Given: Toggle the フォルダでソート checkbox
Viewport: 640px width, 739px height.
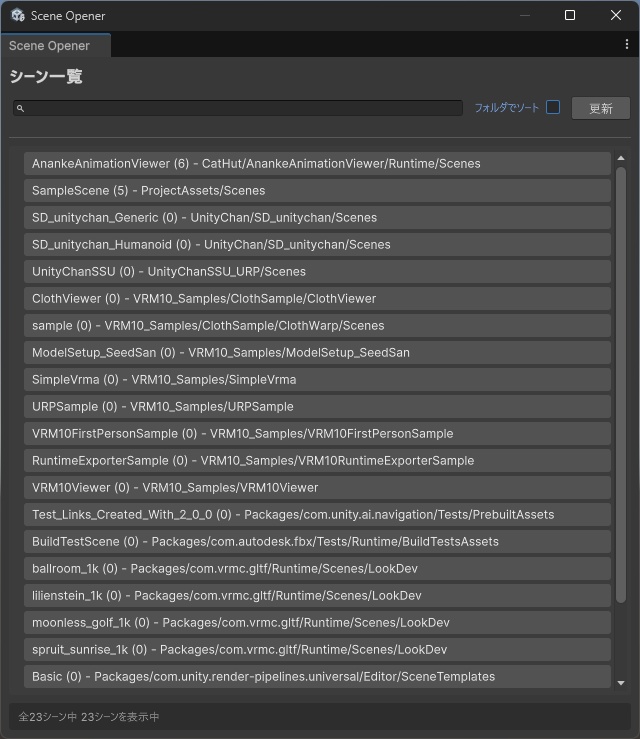Looking at the screenshot, I should pyautogui.click(x=553, y=107).
